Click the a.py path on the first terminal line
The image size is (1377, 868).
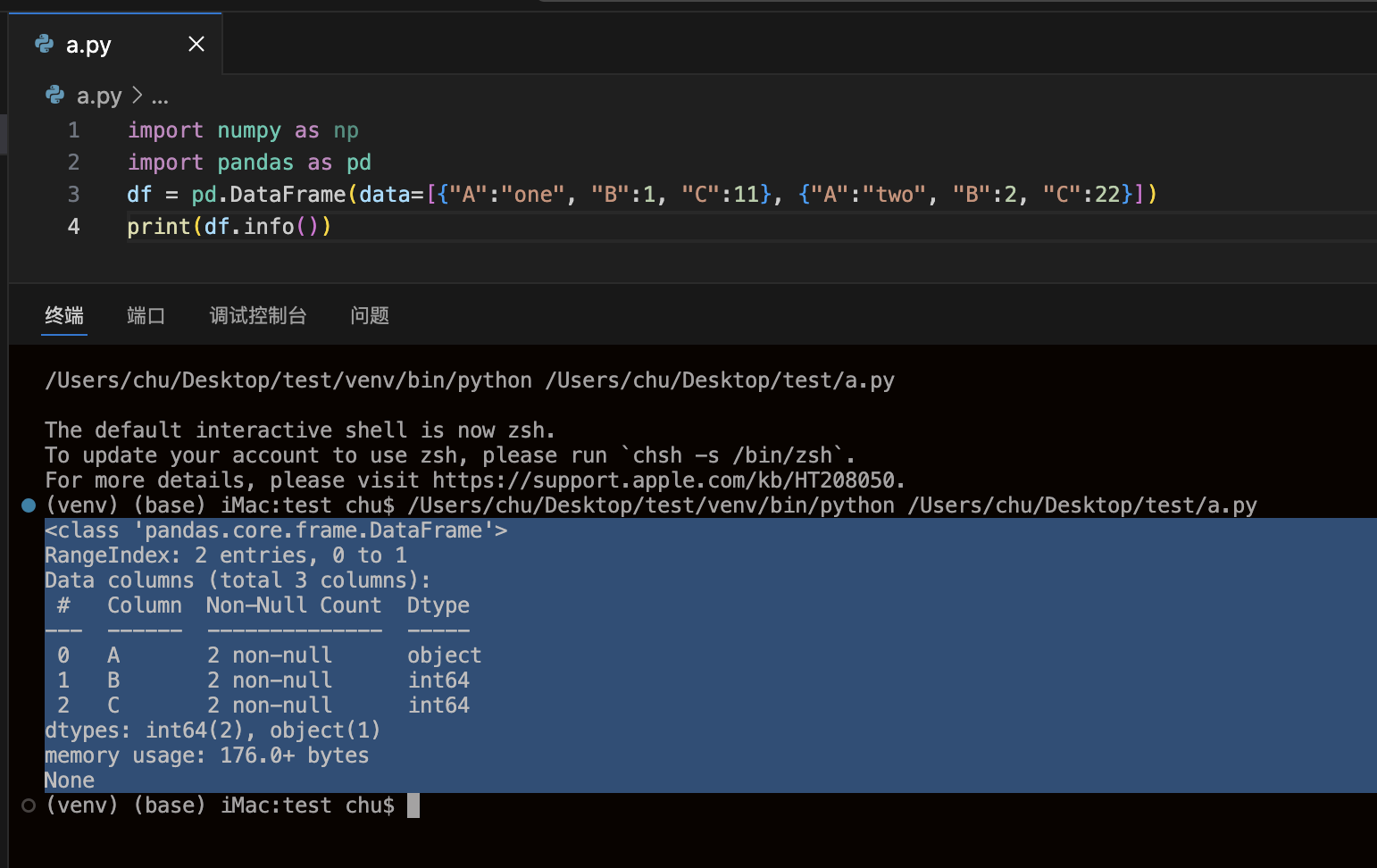click(x=719, y=380)
